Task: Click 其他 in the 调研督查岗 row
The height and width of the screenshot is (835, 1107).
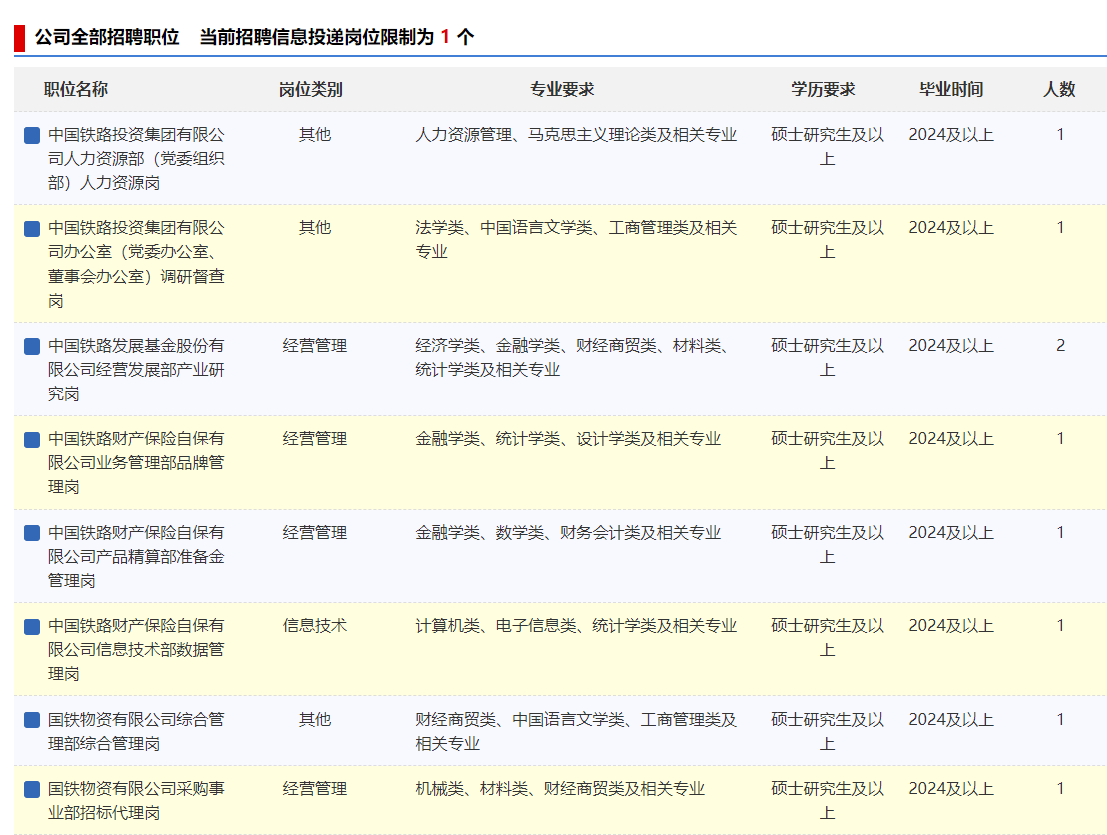Action: [315, 228]
